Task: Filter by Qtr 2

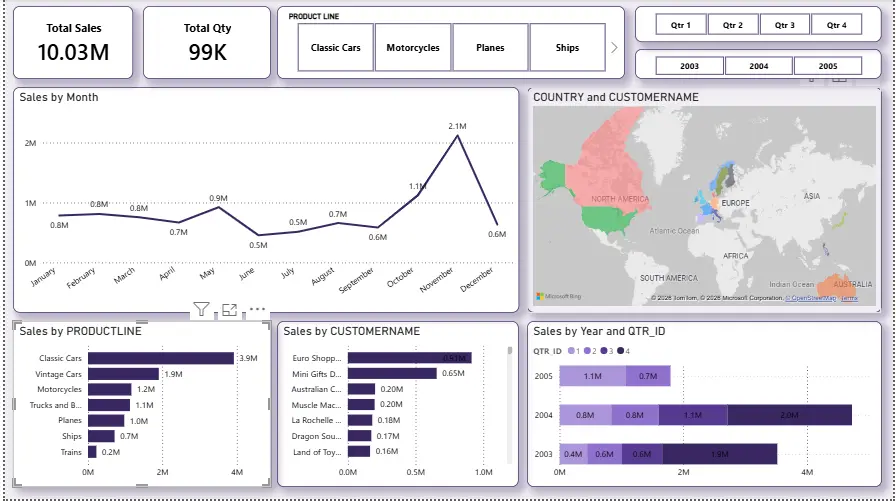Action: (733, 25)
